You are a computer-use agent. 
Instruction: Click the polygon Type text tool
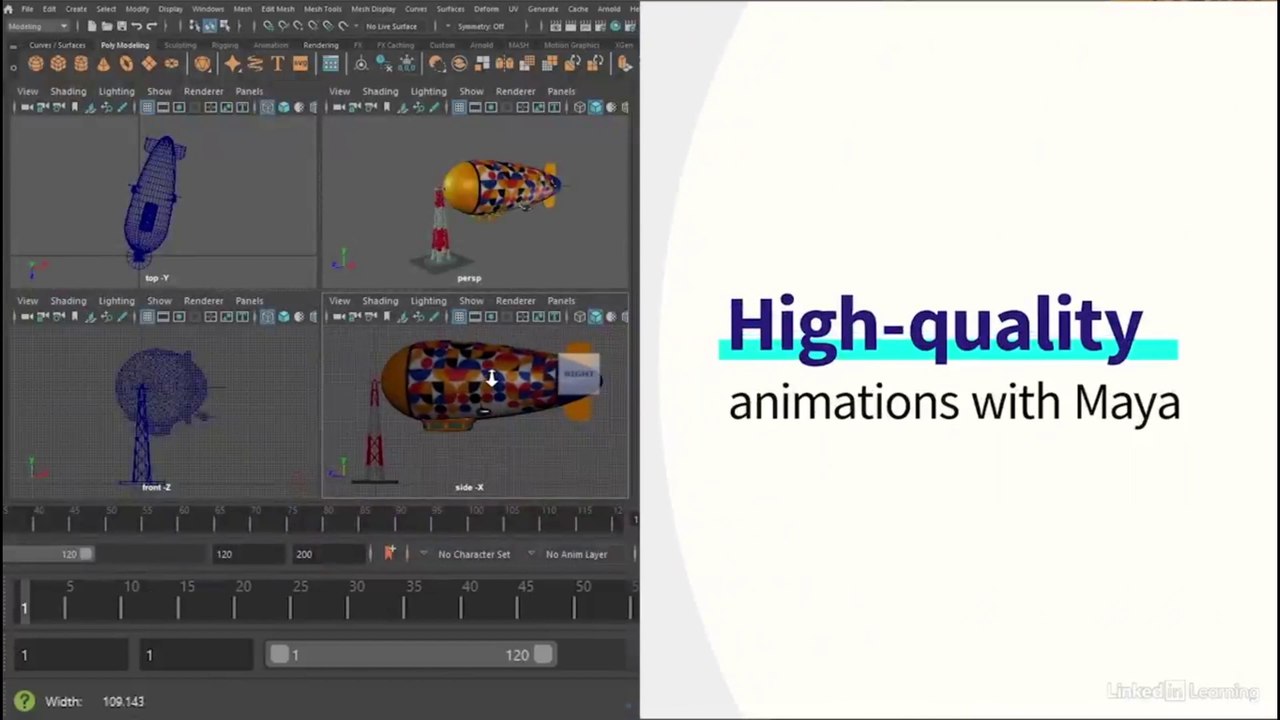coord(277,64)
